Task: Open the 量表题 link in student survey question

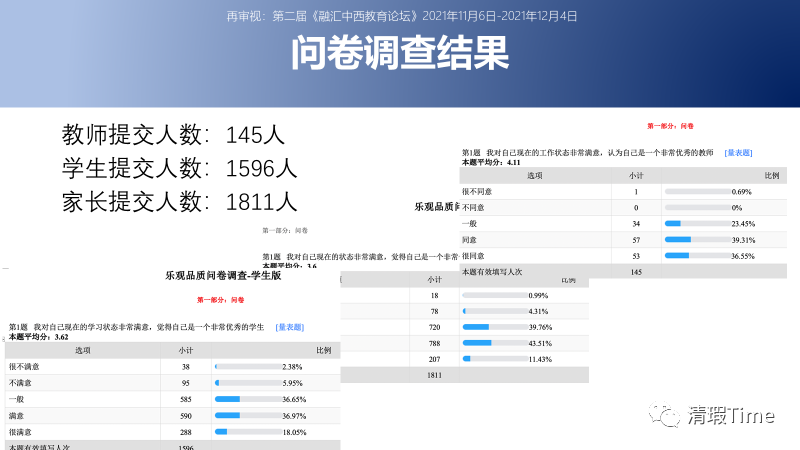Action: click(289, 327)
